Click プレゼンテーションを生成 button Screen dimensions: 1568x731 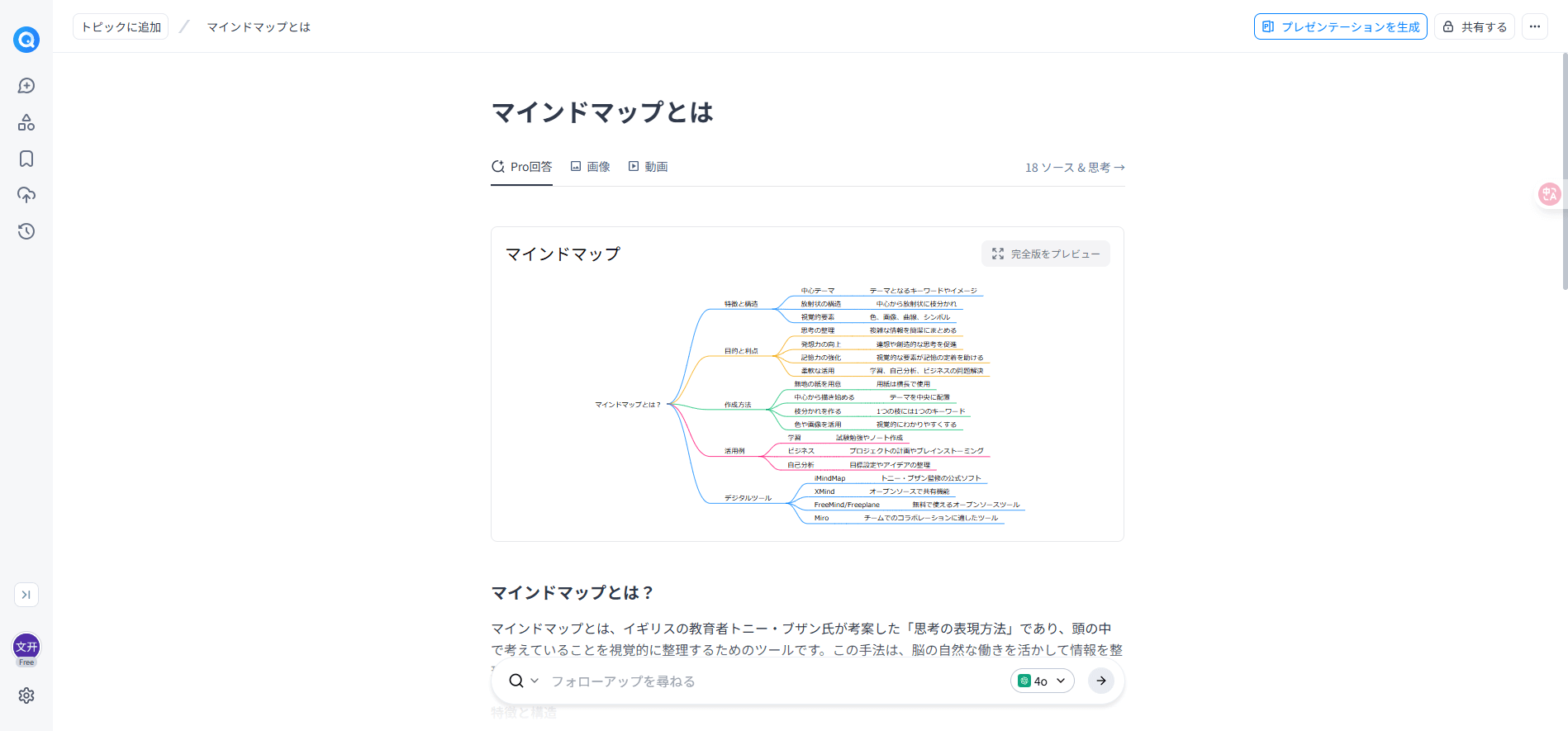point(1340,26)
